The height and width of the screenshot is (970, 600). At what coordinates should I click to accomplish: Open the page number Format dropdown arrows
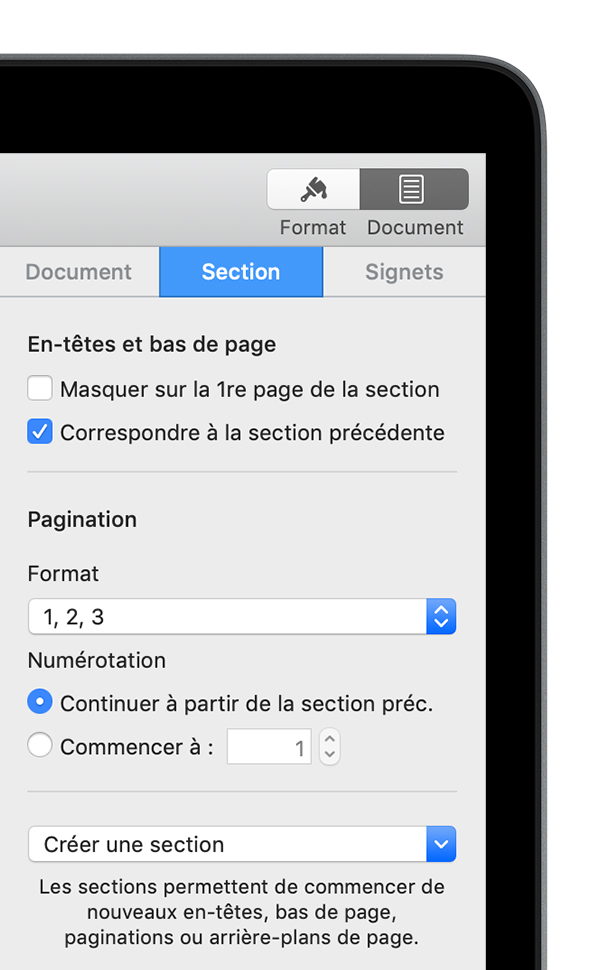pos(441,616)
